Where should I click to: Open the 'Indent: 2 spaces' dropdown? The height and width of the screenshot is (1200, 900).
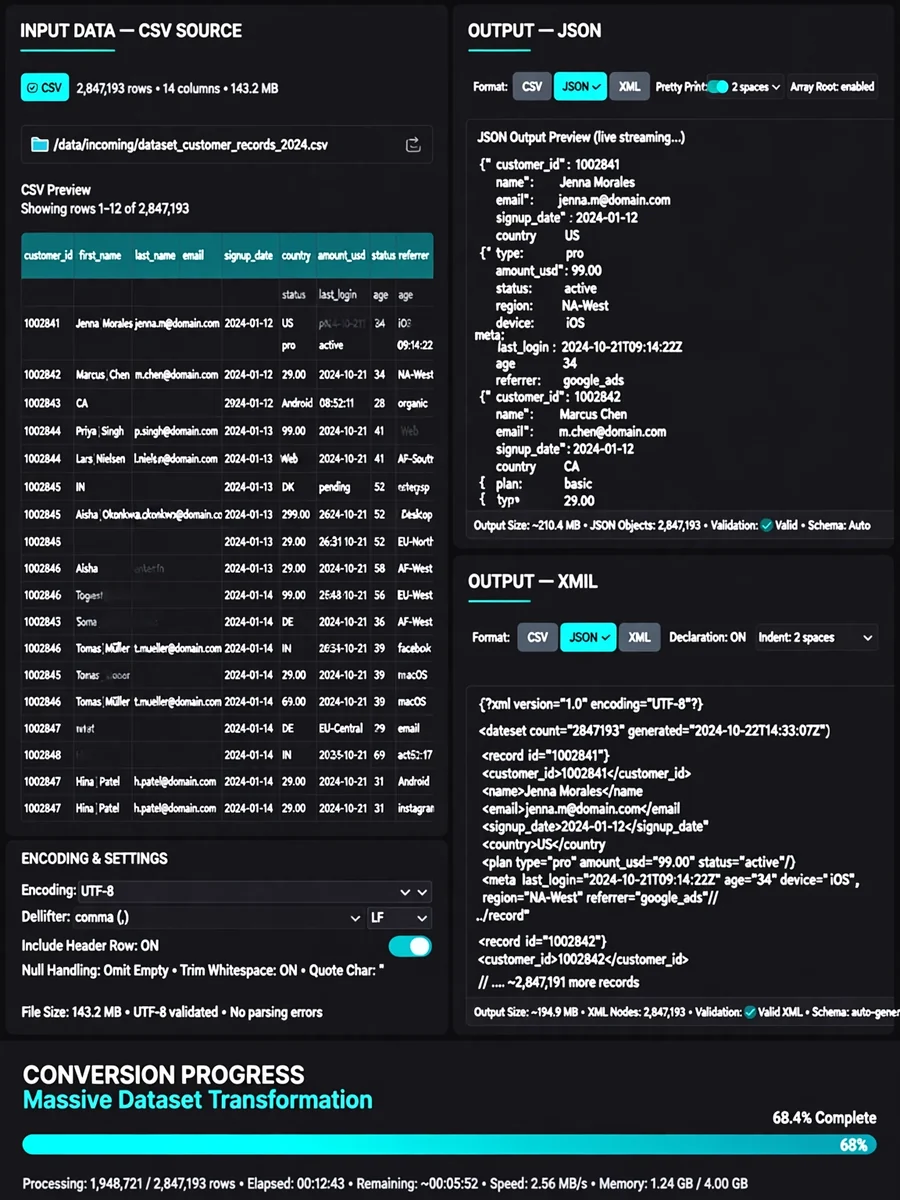point(817,637)
